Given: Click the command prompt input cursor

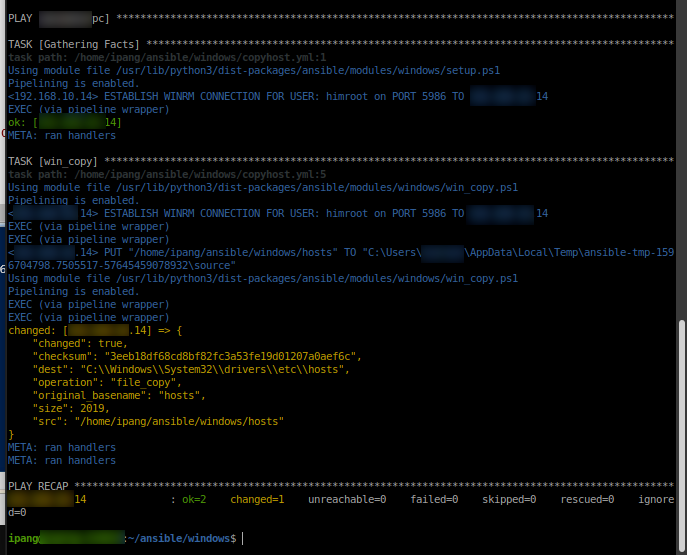Looking at the screenshot, I should pyautogui.click(x=243, y=539).
